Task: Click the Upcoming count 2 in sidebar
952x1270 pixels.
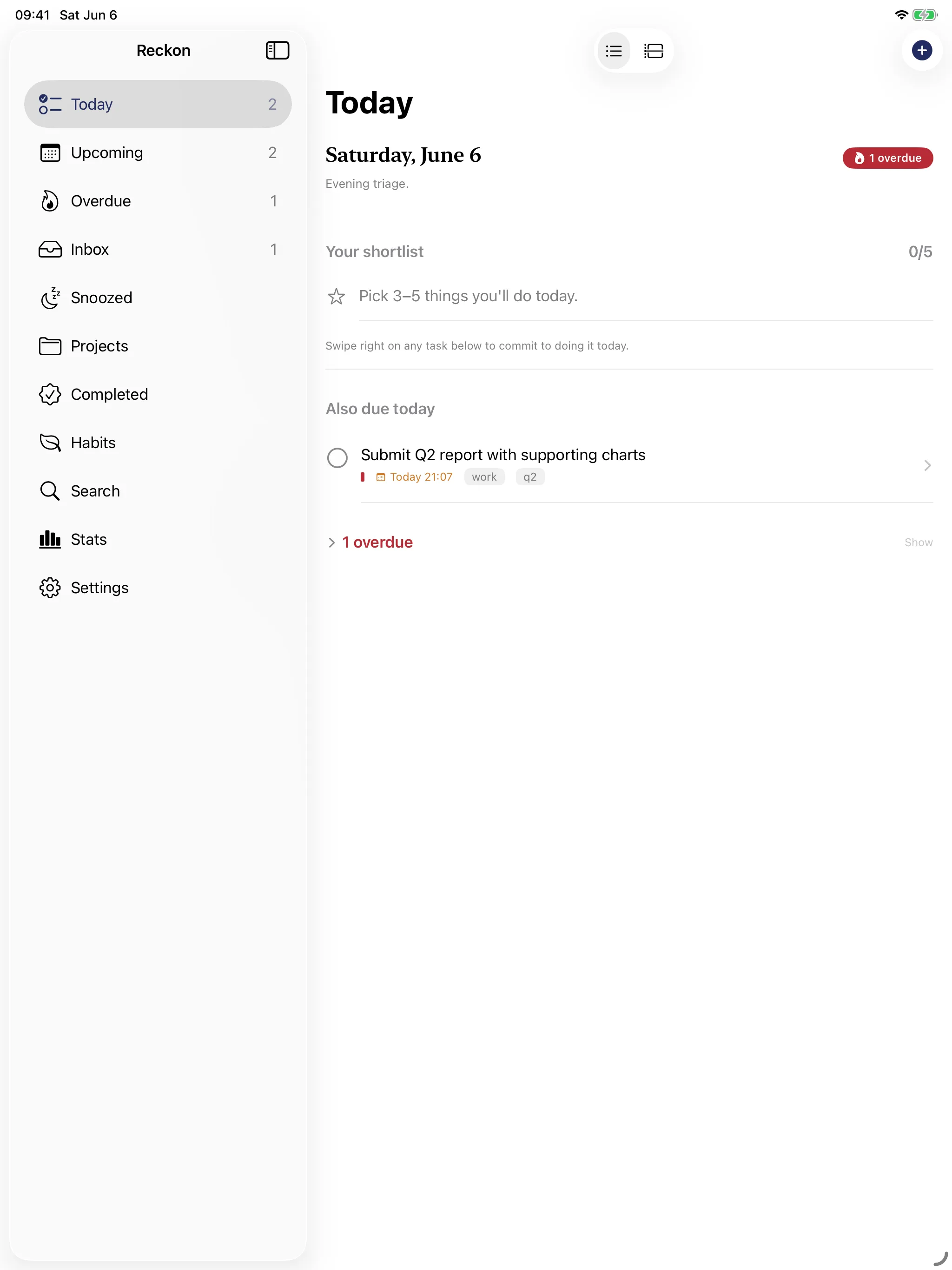Action: point(272,153)
